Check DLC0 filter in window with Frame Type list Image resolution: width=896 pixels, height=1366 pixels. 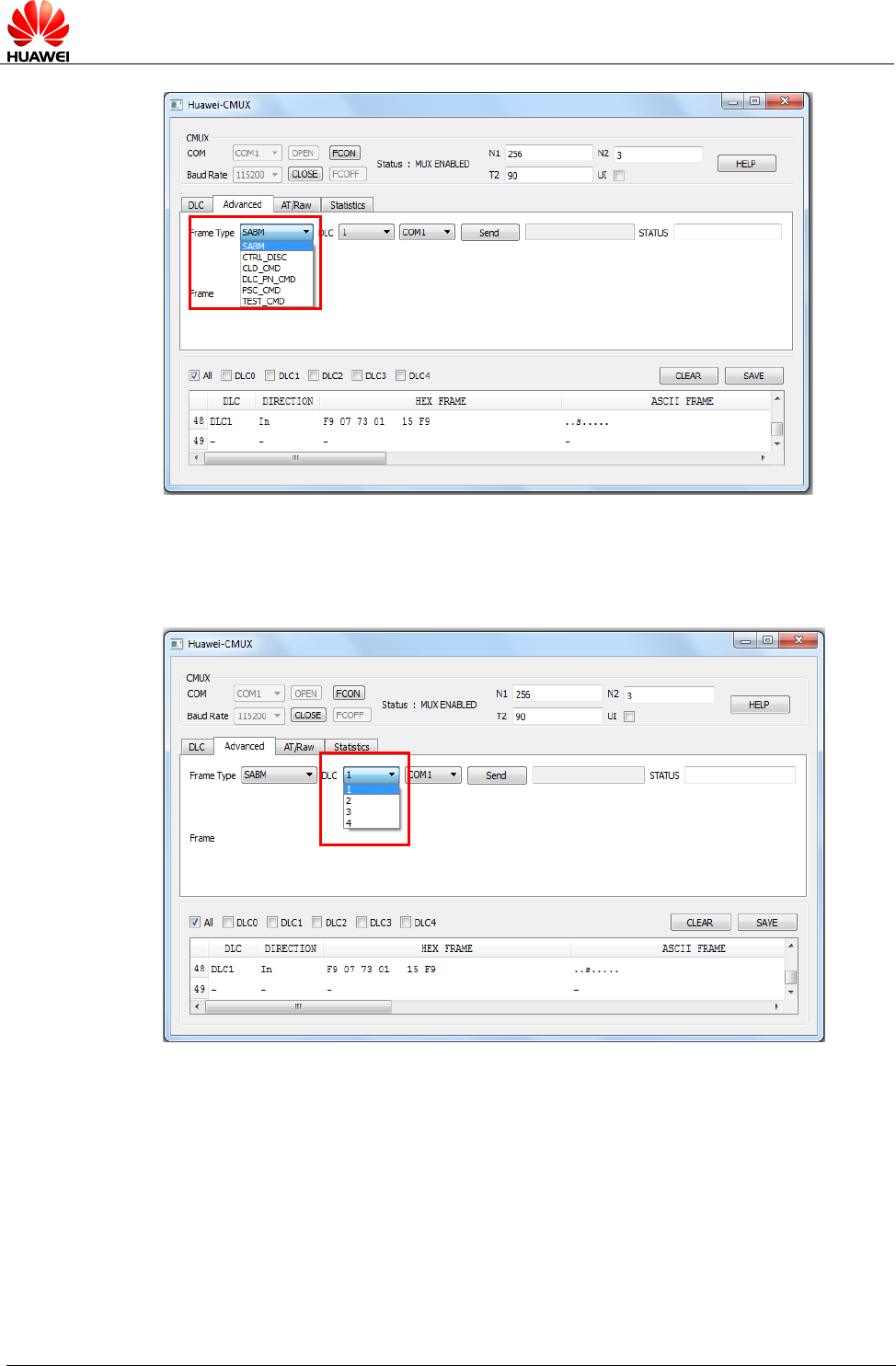tap(226, 375)
